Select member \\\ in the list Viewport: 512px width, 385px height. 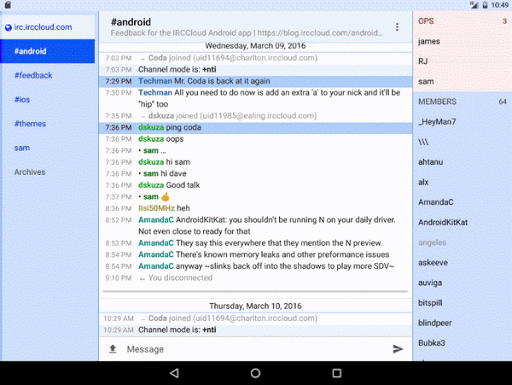point(462,142)
